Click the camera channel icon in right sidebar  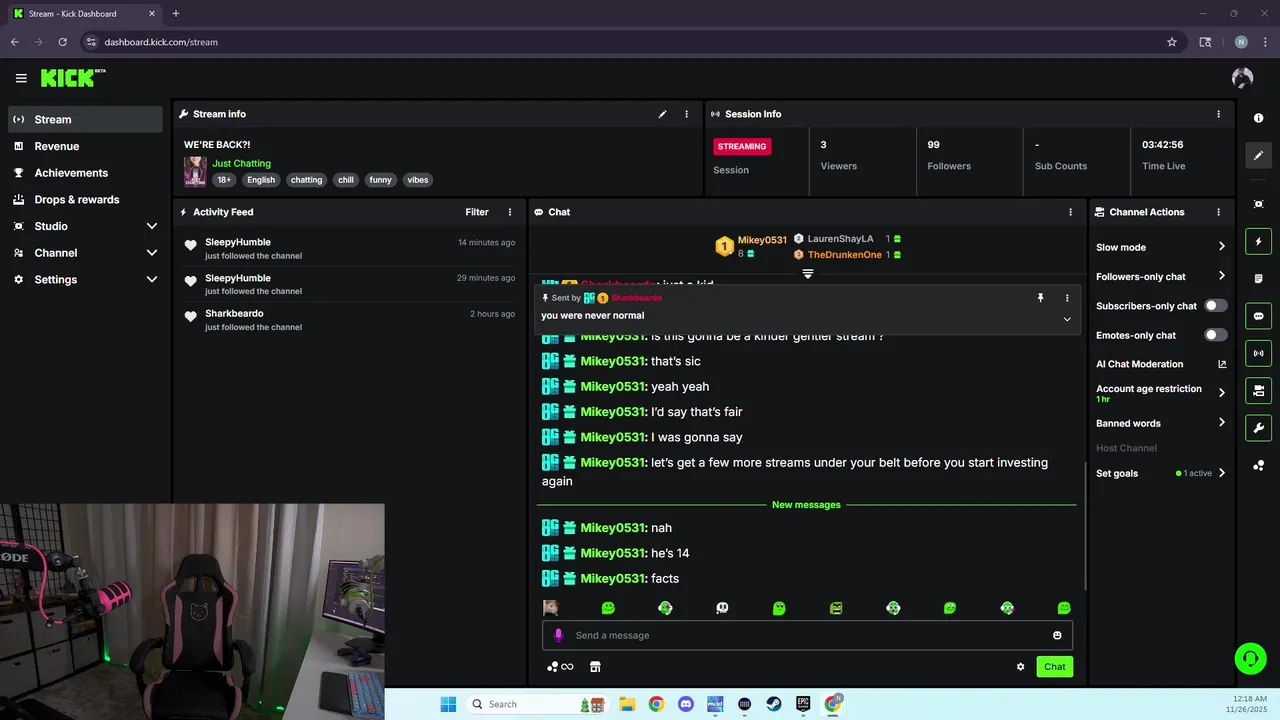coord(1258,390)
